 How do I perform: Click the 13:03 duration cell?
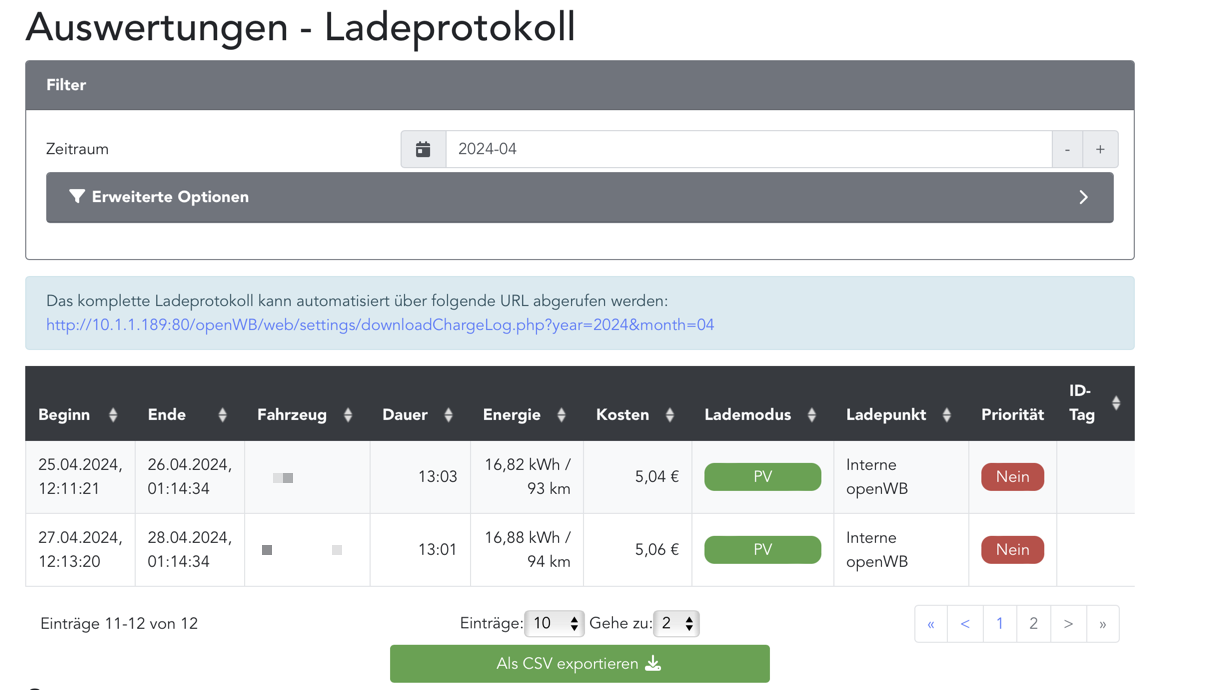pyautogui.click(x=420, y=477)
